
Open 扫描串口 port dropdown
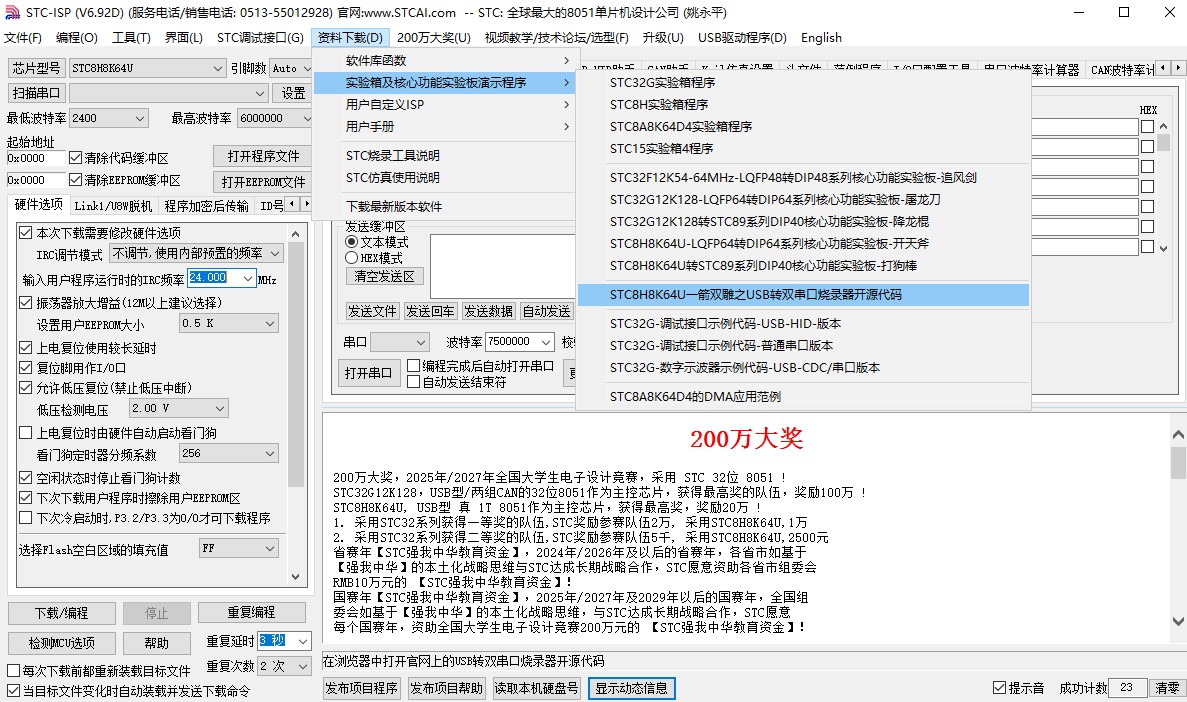(169, 93)
